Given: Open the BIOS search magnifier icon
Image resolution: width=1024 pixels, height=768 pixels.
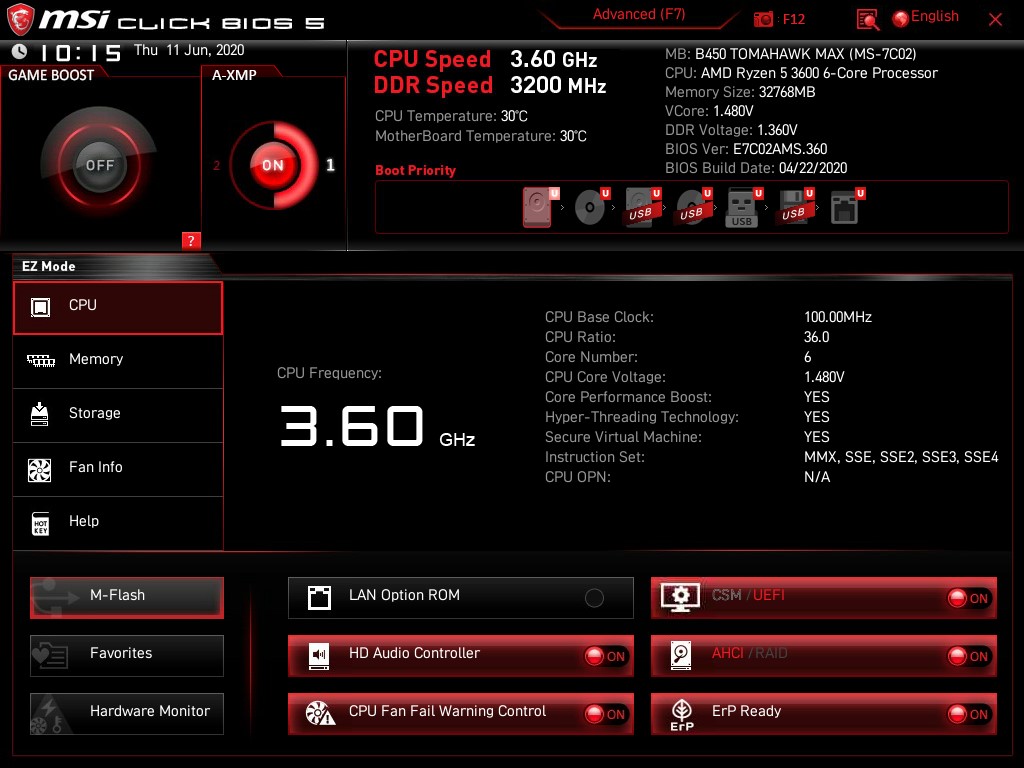Looking at the screenshot, I should click(x=867, y=20).
